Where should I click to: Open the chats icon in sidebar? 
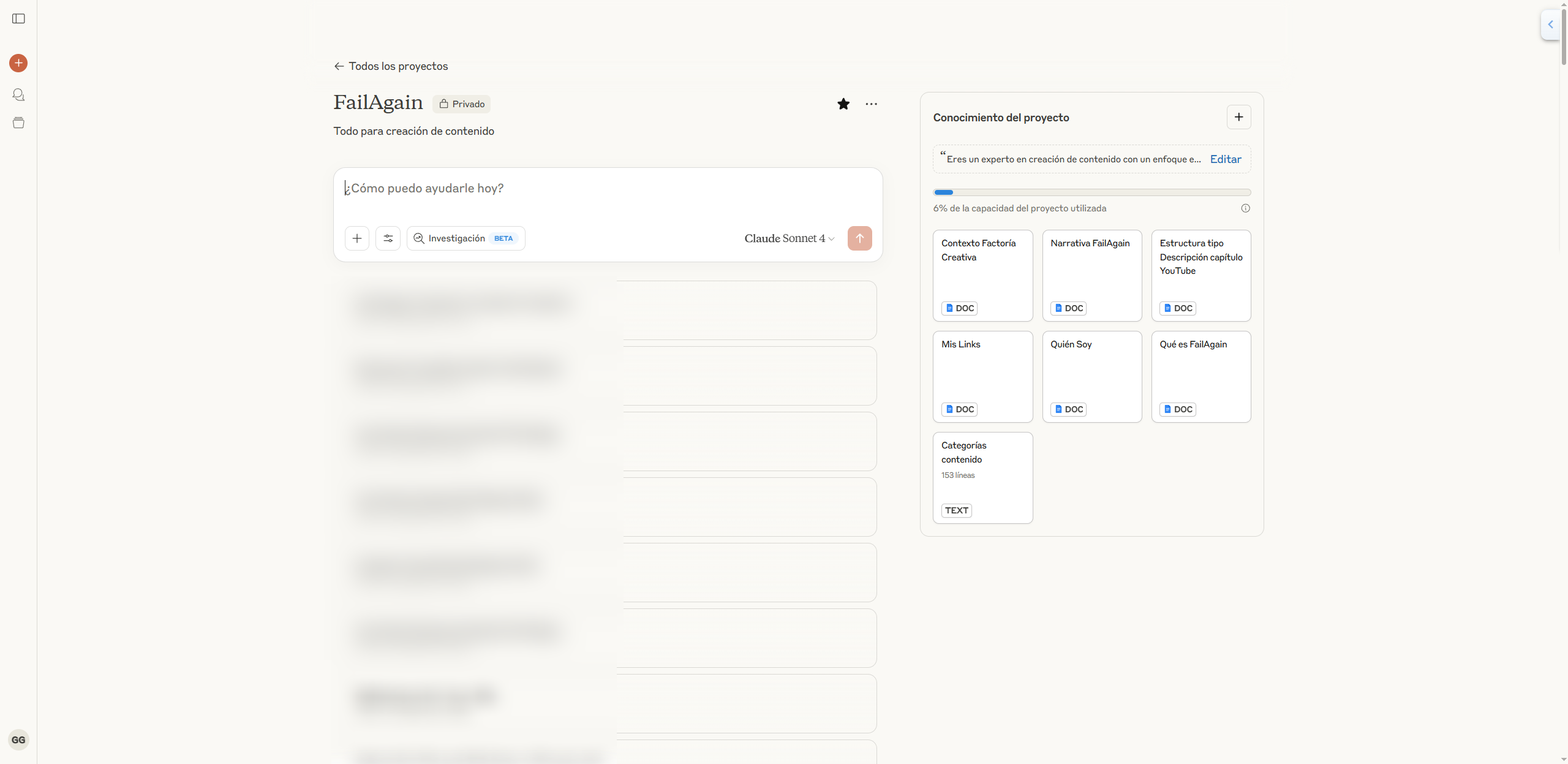(x=18, y=94)
